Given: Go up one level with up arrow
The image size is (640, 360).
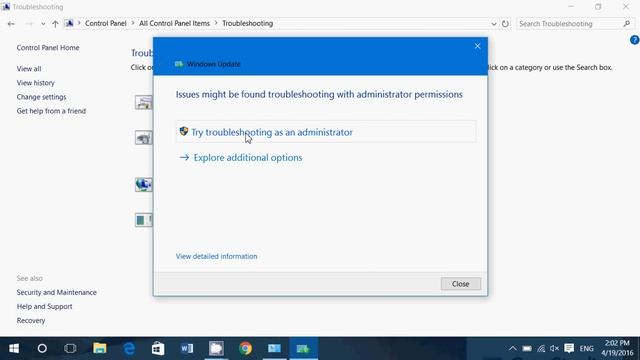Looking at the screenshot, I should [55, 24].
